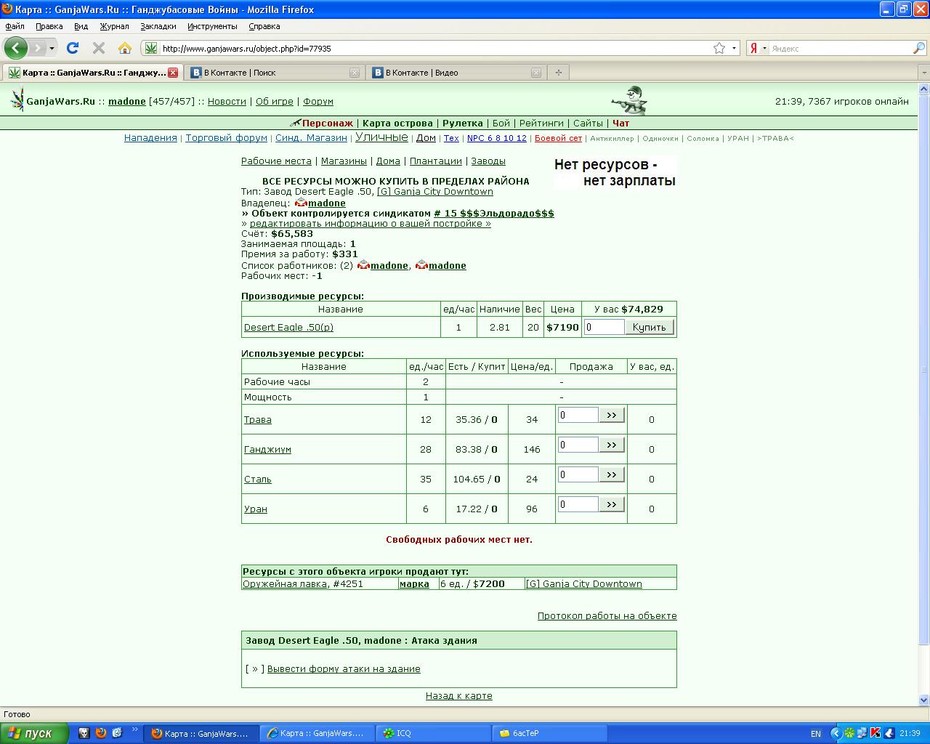
Task: Open the бастеР folder taskbar item
Action: 549,733
